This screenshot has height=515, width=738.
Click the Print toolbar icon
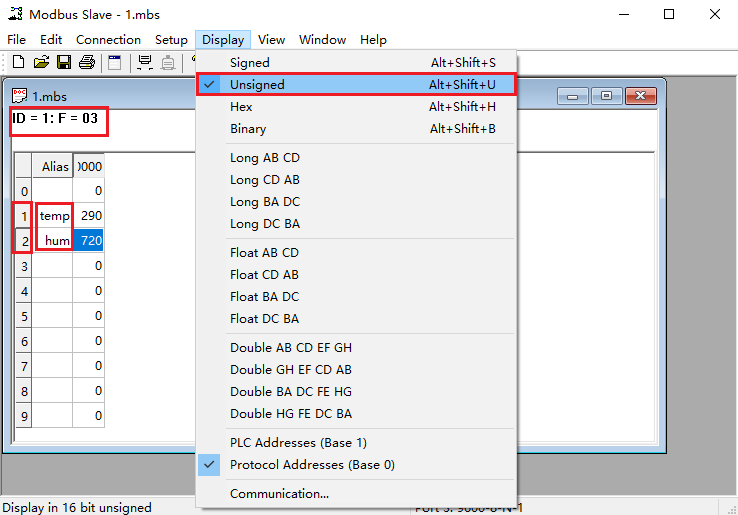point(87,62)
